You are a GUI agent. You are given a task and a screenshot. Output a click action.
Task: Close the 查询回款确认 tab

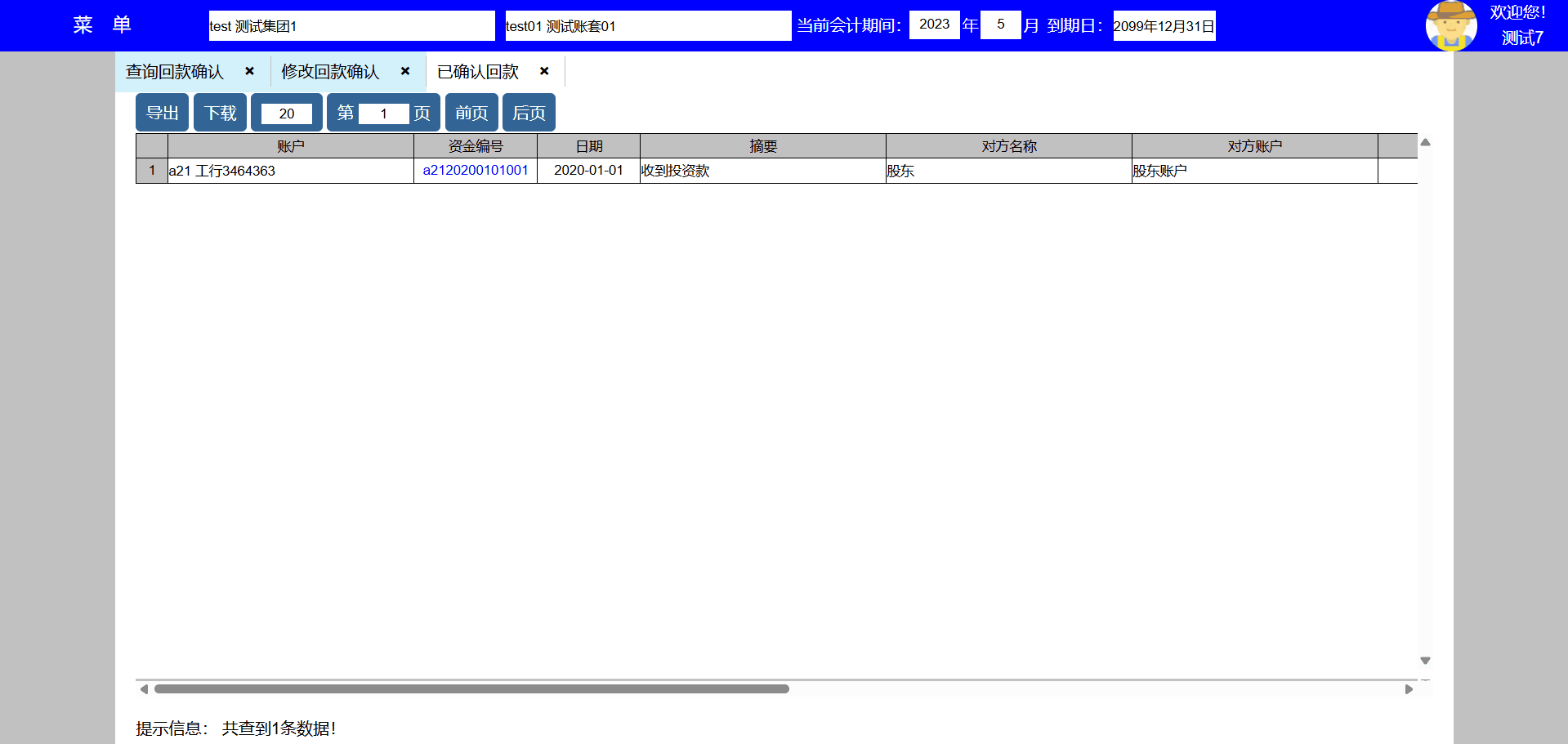click(x=249, y=71)
